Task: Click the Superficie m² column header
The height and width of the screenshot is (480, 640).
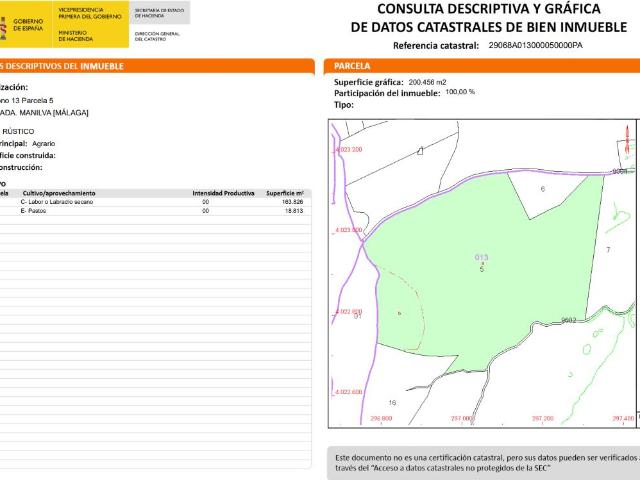Action: tap(285, 192)
